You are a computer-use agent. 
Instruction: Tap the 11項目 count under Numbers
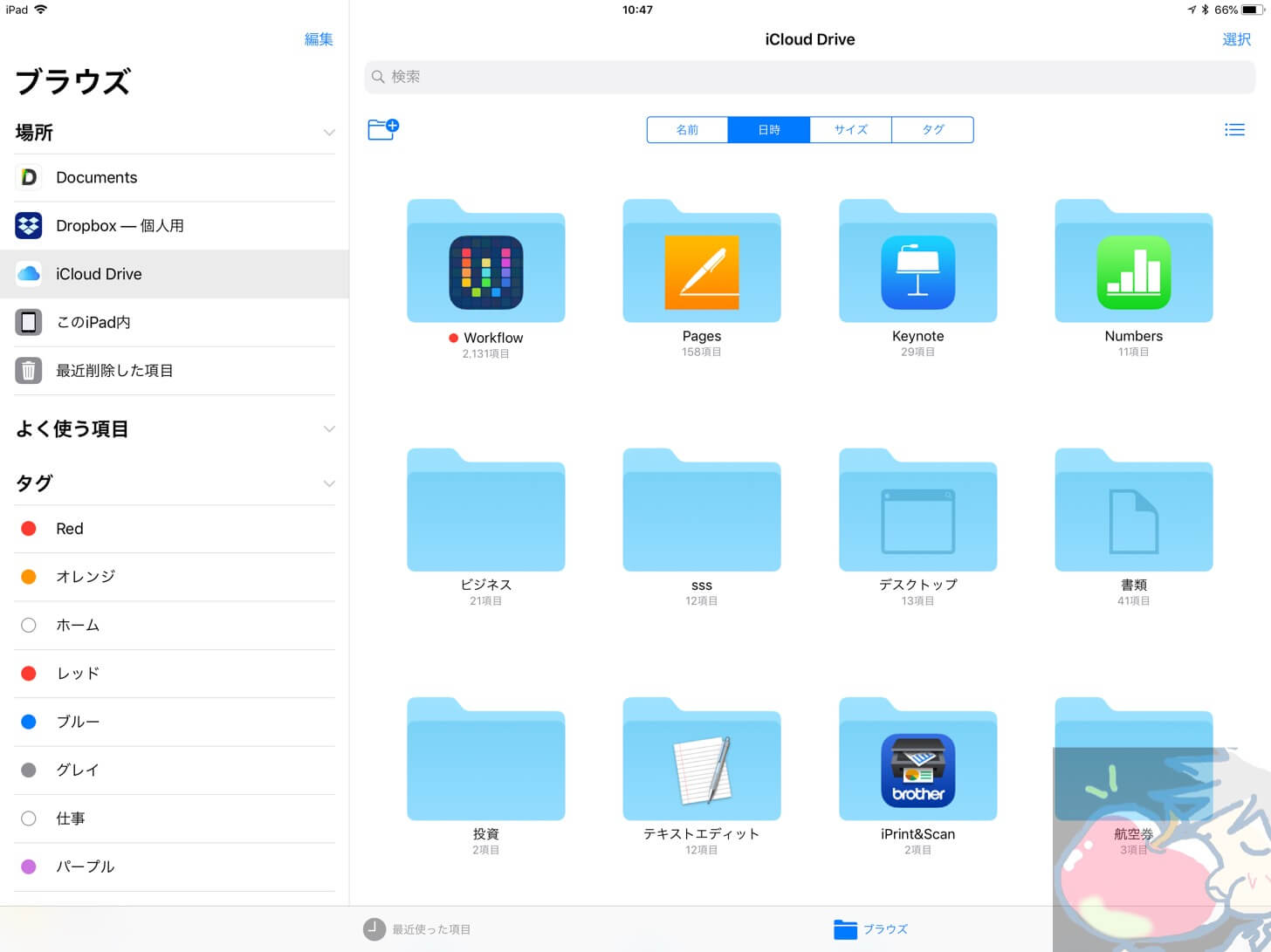pyautogui.click(x=1133, y=353)
